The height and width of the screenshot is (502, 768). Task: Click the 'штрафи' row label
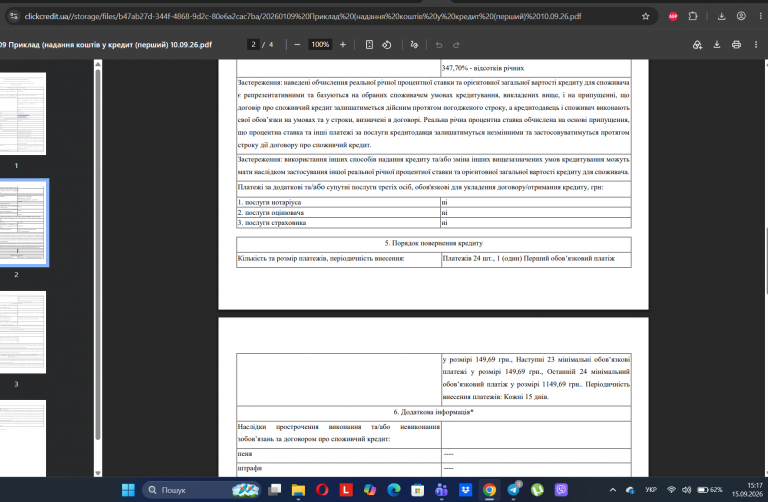coord(250,468)
